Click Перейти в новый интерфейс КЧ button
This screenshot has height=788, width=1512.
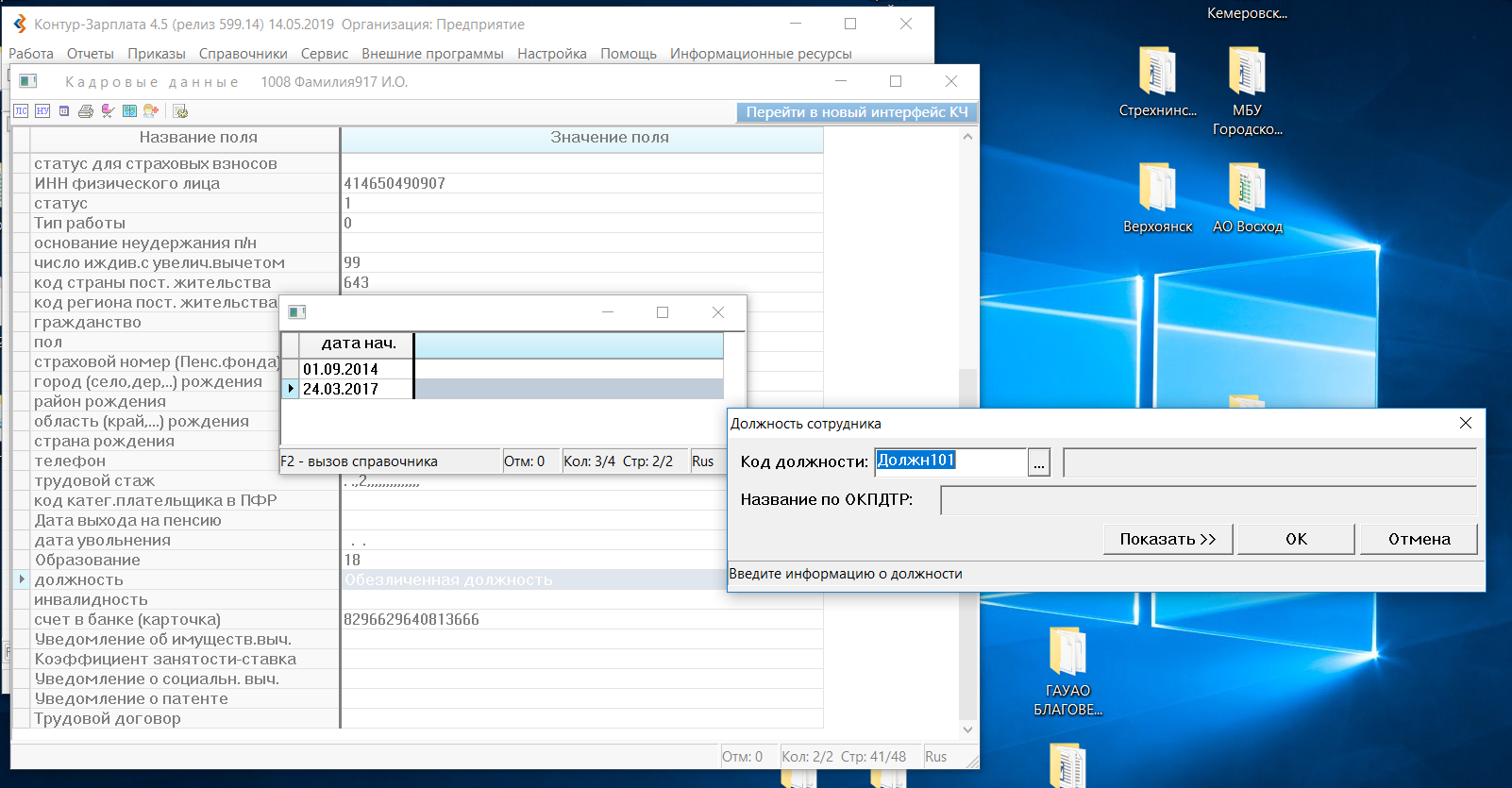click(x=857, y=112)
